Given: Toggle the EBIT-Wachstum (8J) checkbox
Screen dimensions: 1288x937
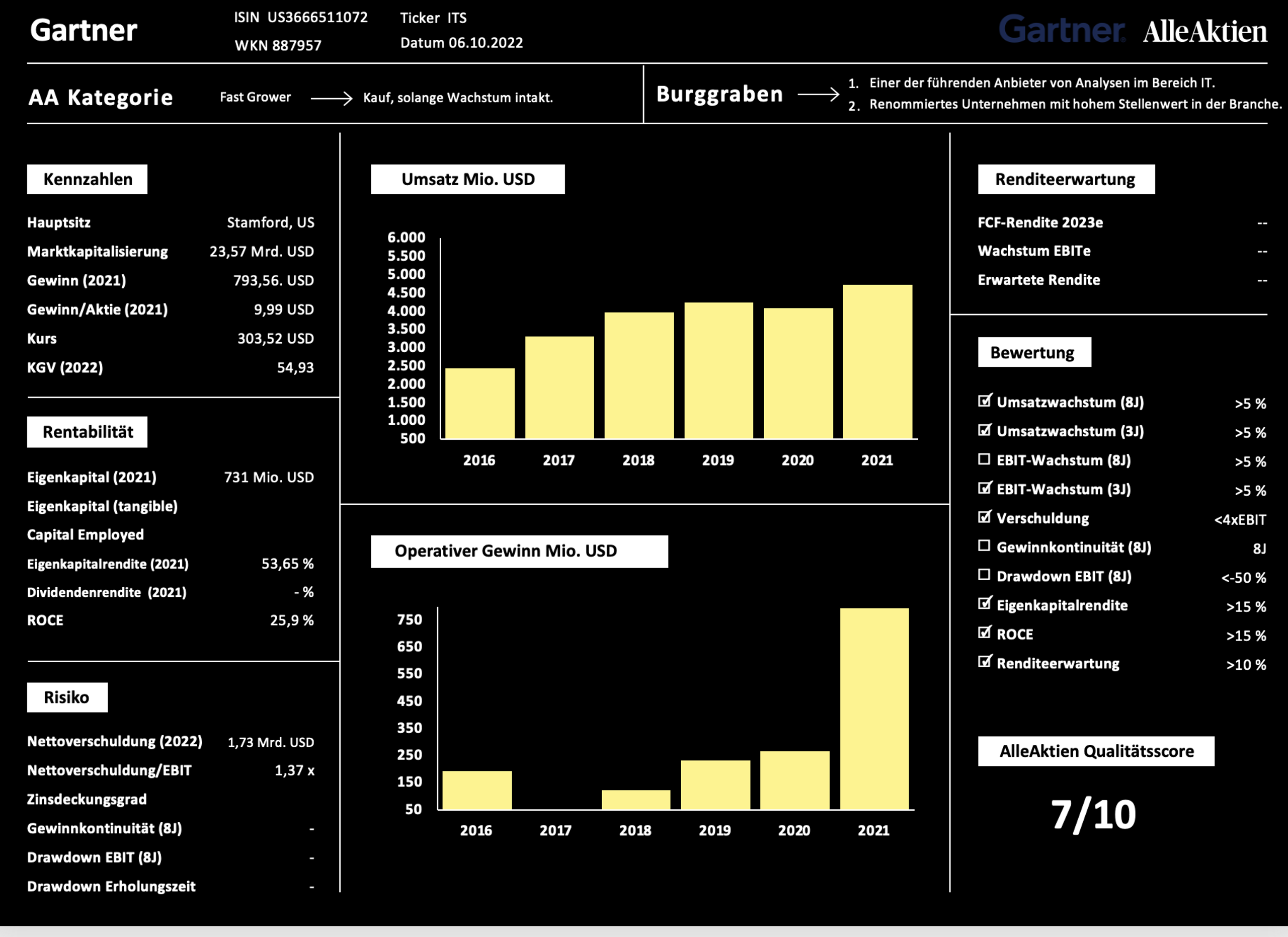Looking at the screenshot, I should 984,459.
